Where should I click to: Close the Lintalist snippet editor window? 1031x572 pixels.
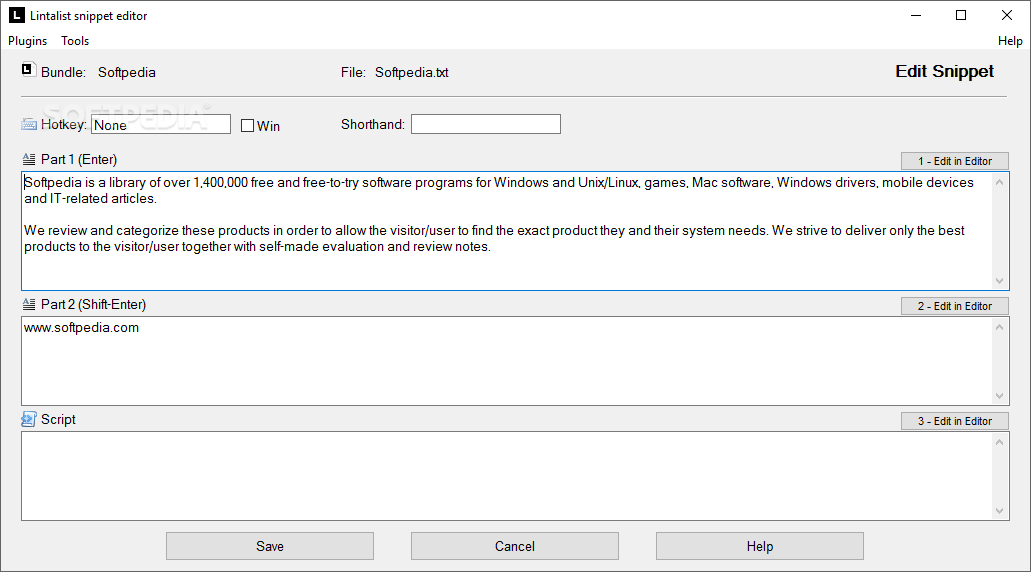tap(1007, 15)
